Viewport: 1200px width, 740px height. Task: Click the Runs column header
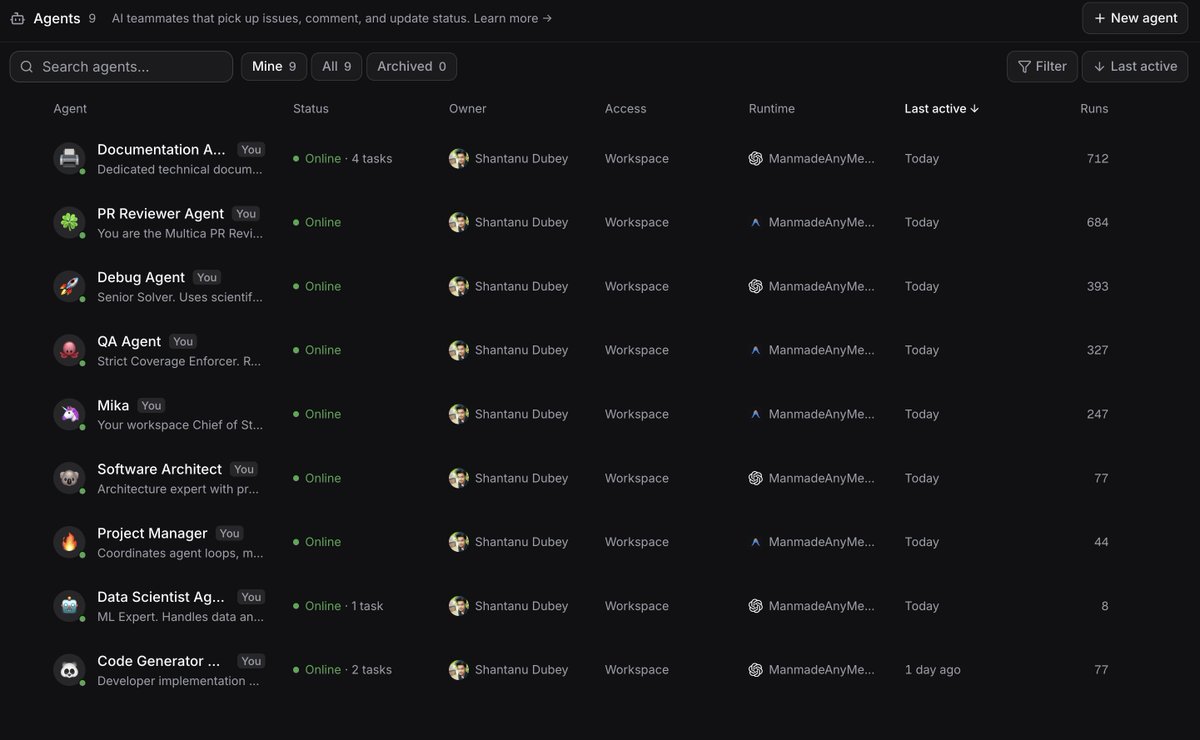(1094, 108)
